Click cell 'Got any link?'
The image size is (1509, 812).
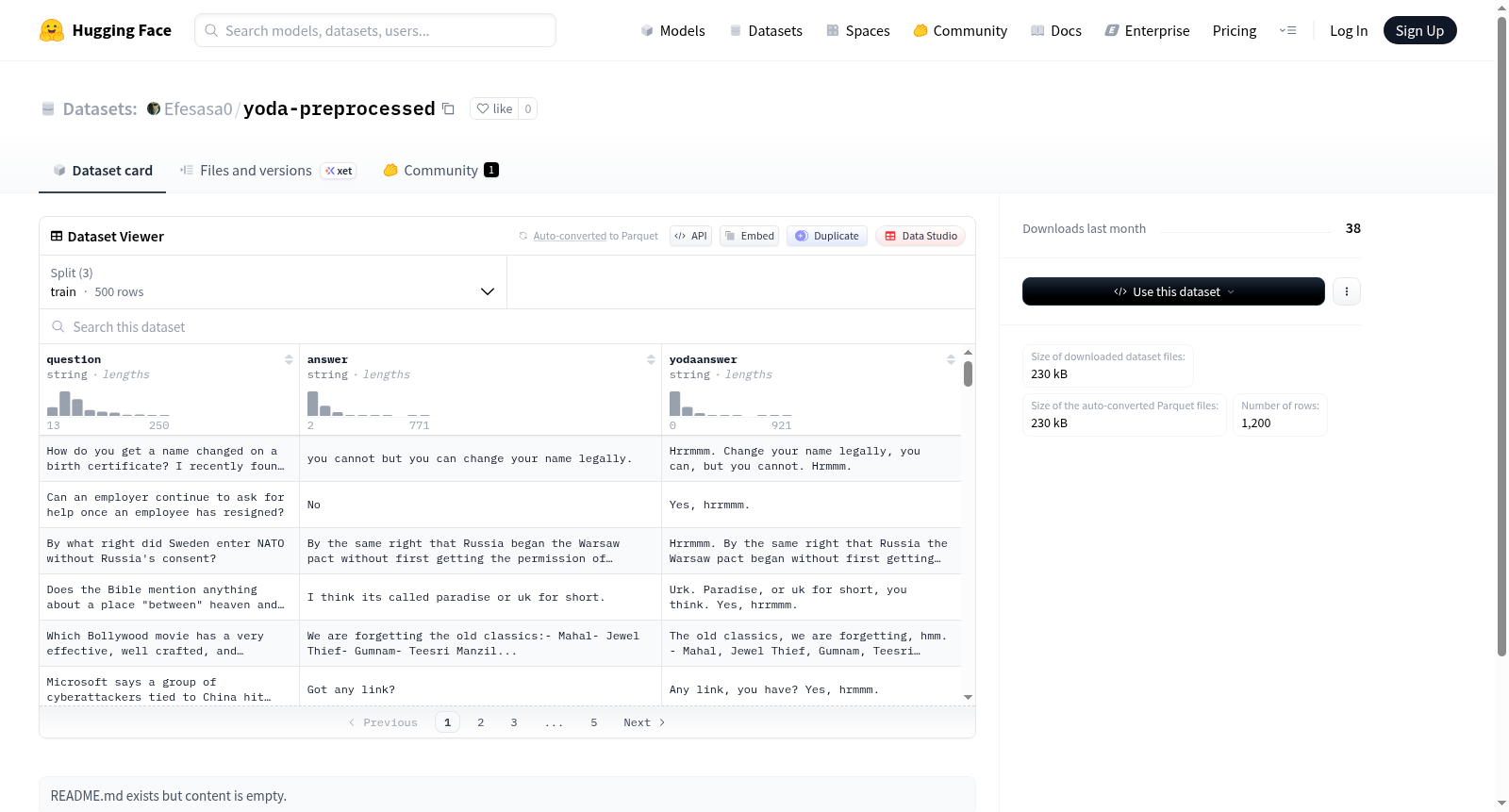point(480,689)
